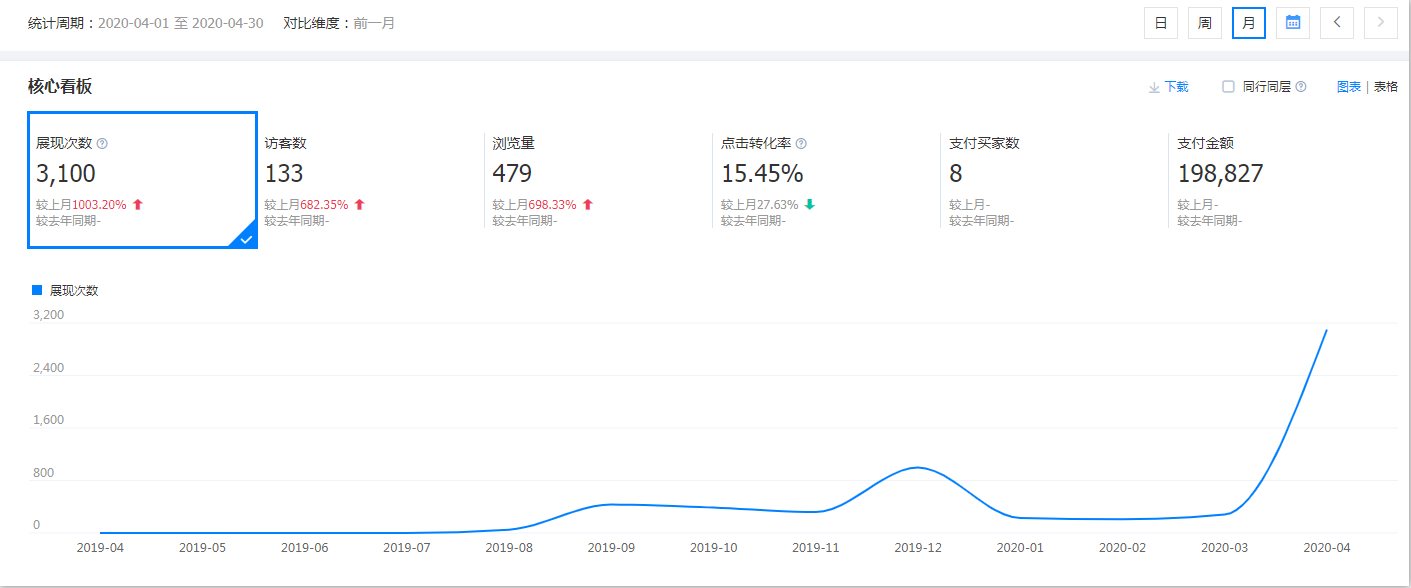Switch to 日 daily view
Image resolution: width=1411 pixels, height=588 pixels.
pyautogui.click(x=1161, y=22)
